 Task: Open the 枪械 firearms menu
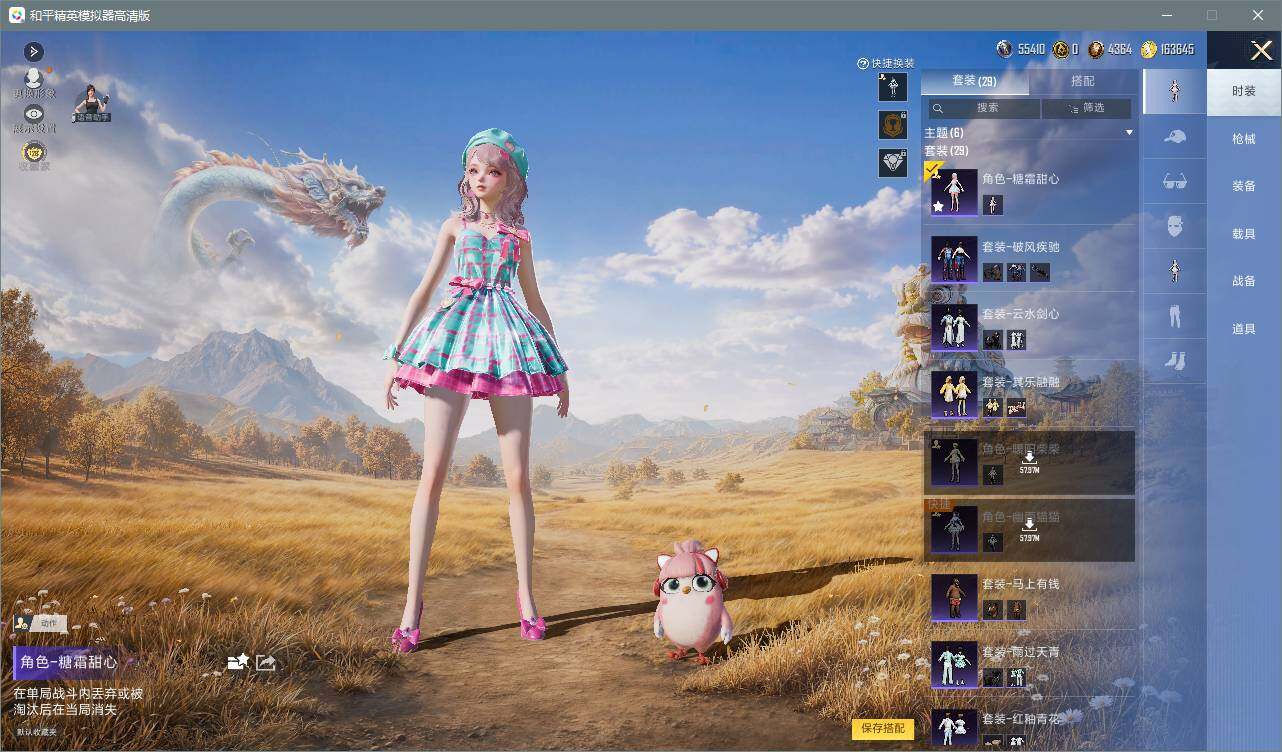point(1244,139)
